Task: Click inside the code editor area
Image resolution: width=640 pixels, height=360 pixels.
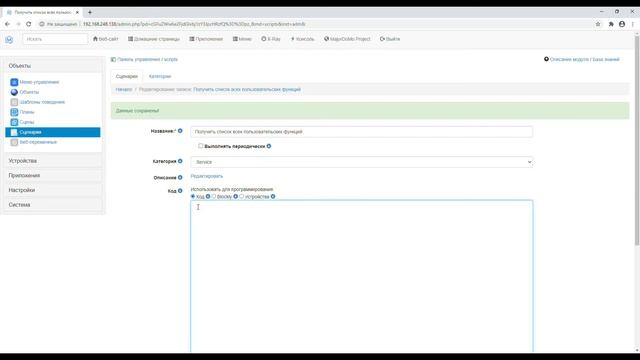Action: pos(361,276)
